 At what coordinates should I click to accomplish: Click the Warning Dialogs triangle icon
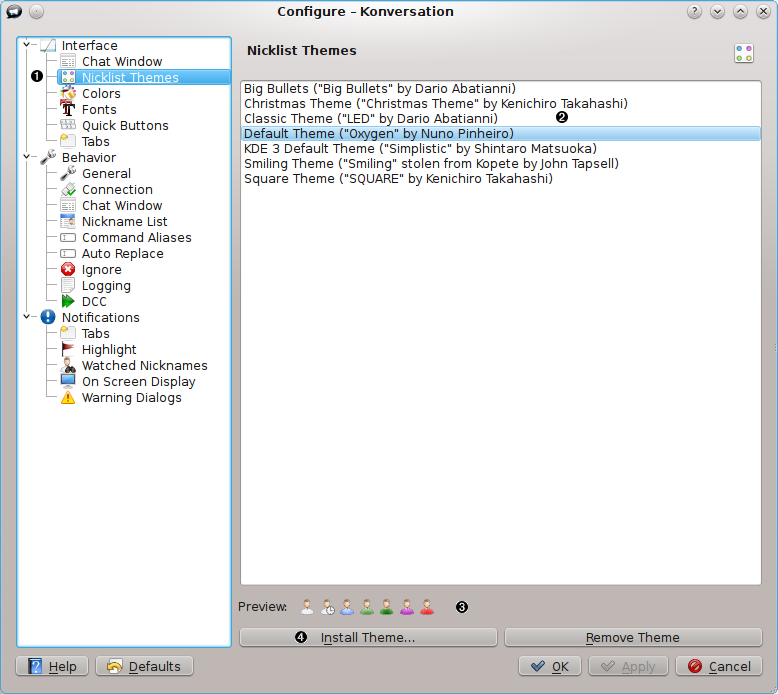(x=68, y=397)
